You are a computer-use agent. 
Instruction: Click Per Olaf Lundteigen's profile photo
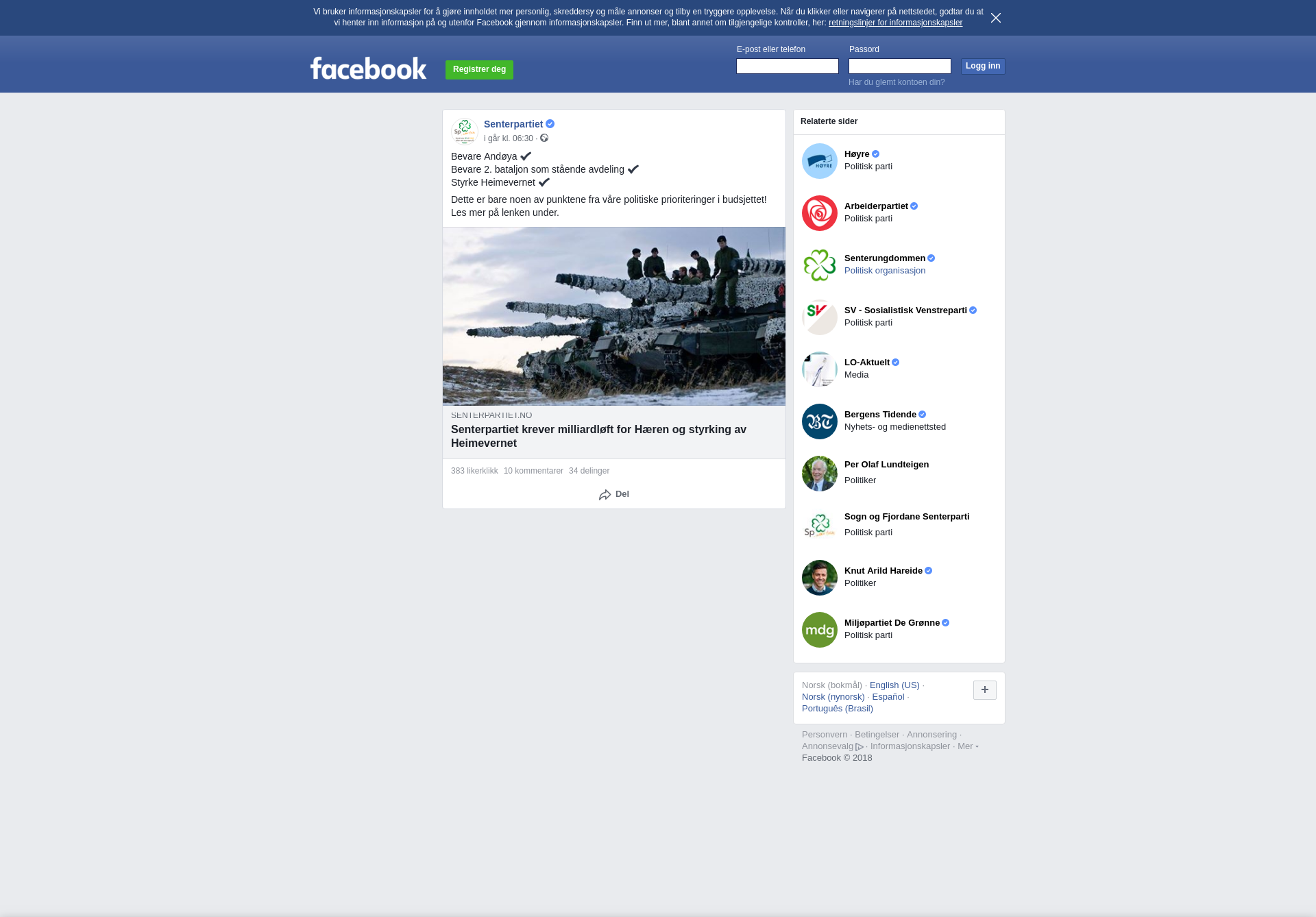820,474
